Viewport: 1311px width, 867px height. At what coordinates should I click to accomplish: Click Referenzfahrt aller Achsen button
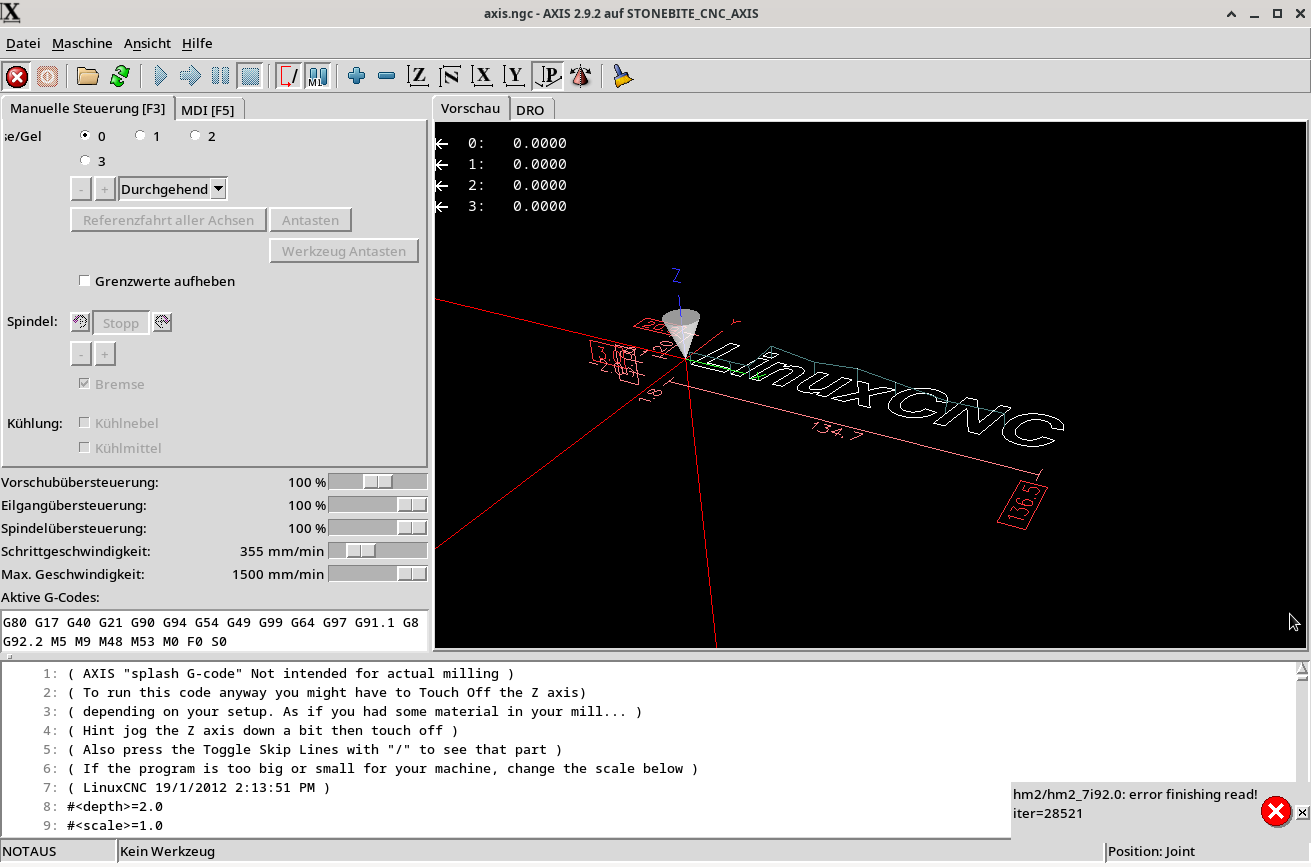coord(169,220)
